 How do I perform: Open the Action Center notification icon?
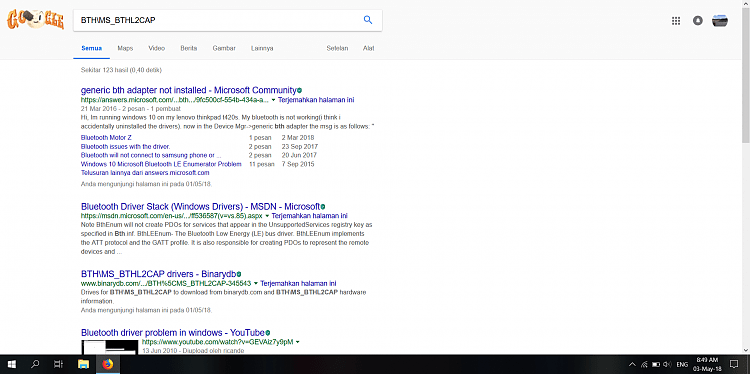[734, 364]
